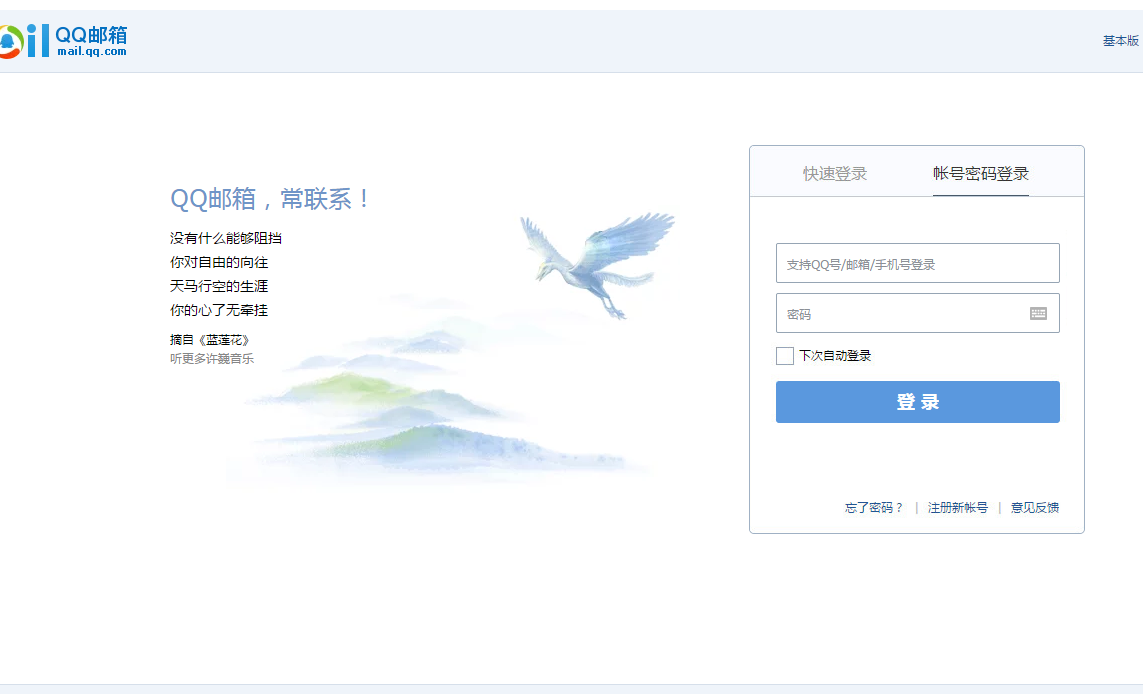Open the 忘了密码？ link

tap(873, 507)
